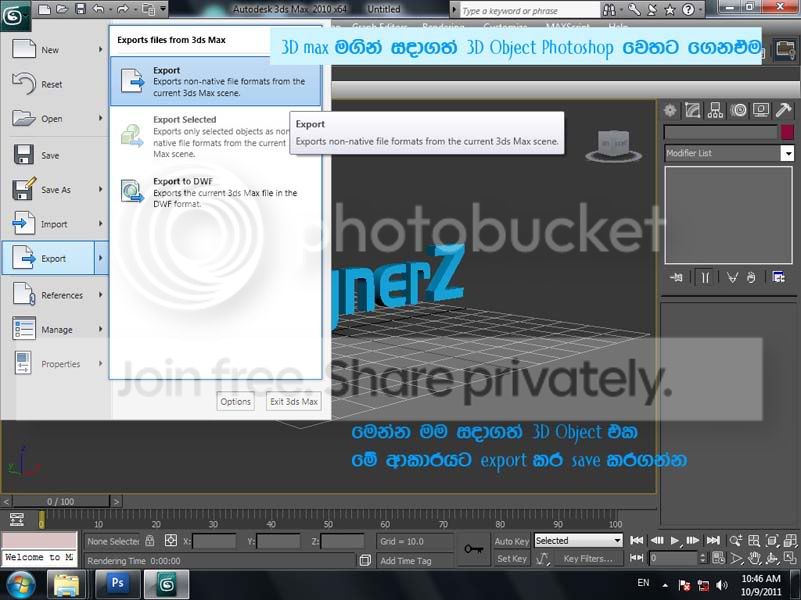Select New in application menu

point(55,50)
